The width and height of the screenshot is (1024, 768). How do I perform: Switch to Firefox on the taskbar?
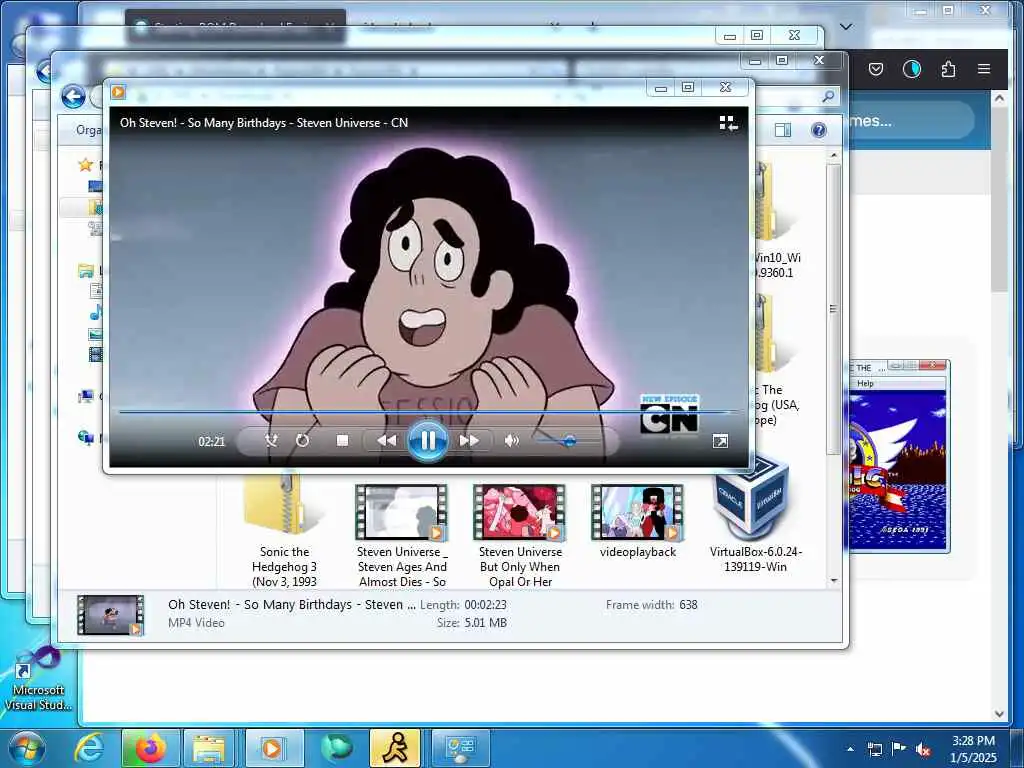click(x=150, y=748)
